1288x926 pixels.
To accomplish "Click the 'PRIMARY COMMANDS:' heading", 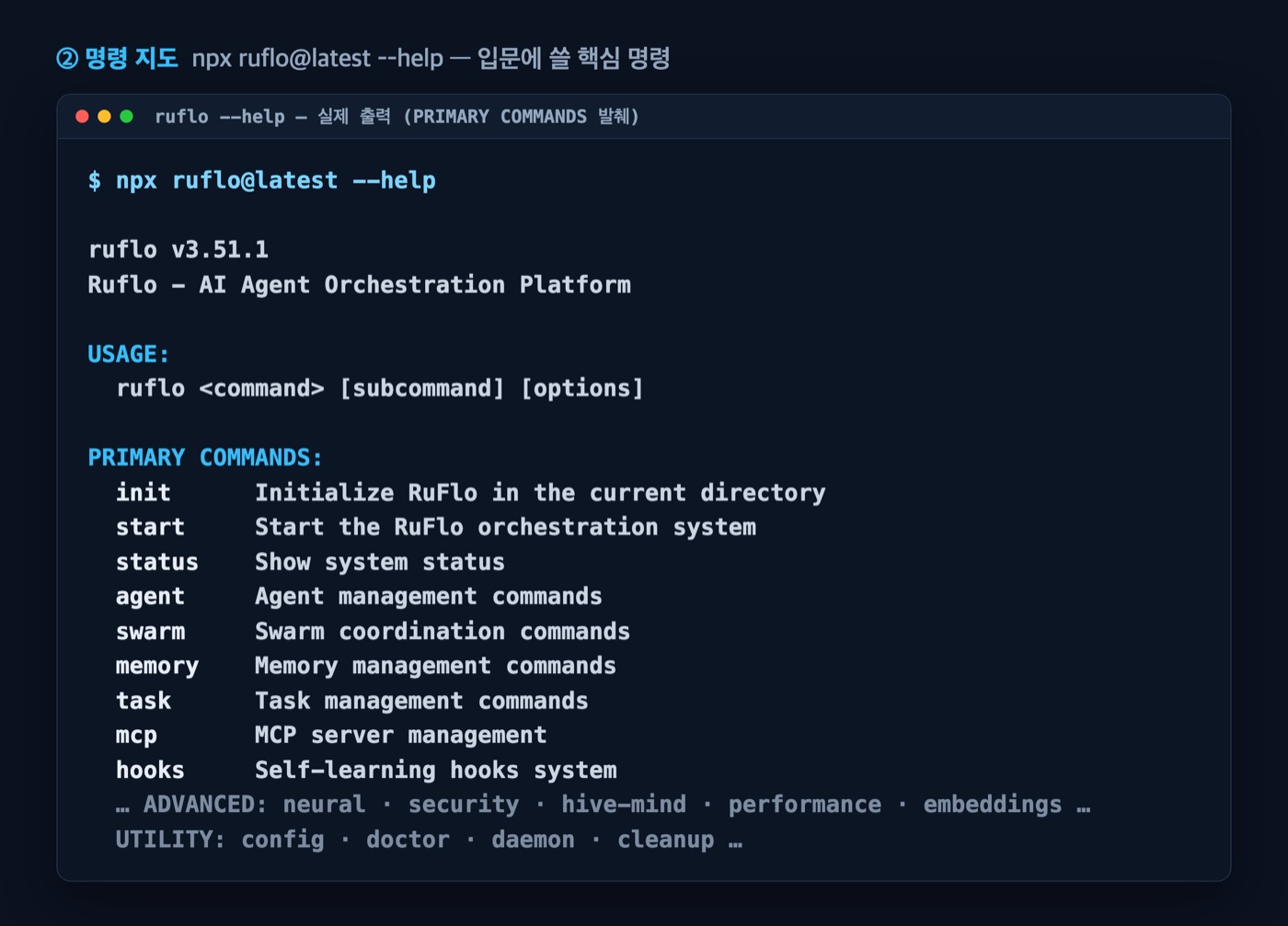I will pyautogui.click(x=205, y=457).
